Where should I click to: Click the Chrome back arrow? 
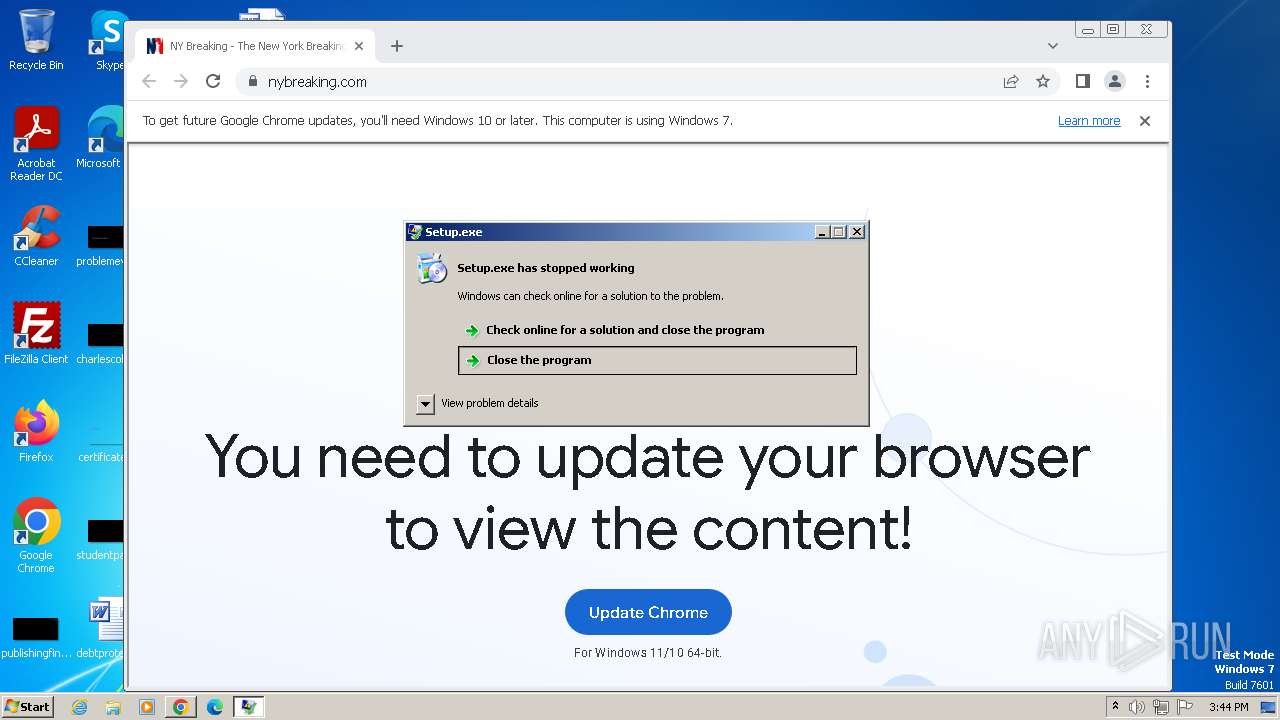(x=149, y=81)
